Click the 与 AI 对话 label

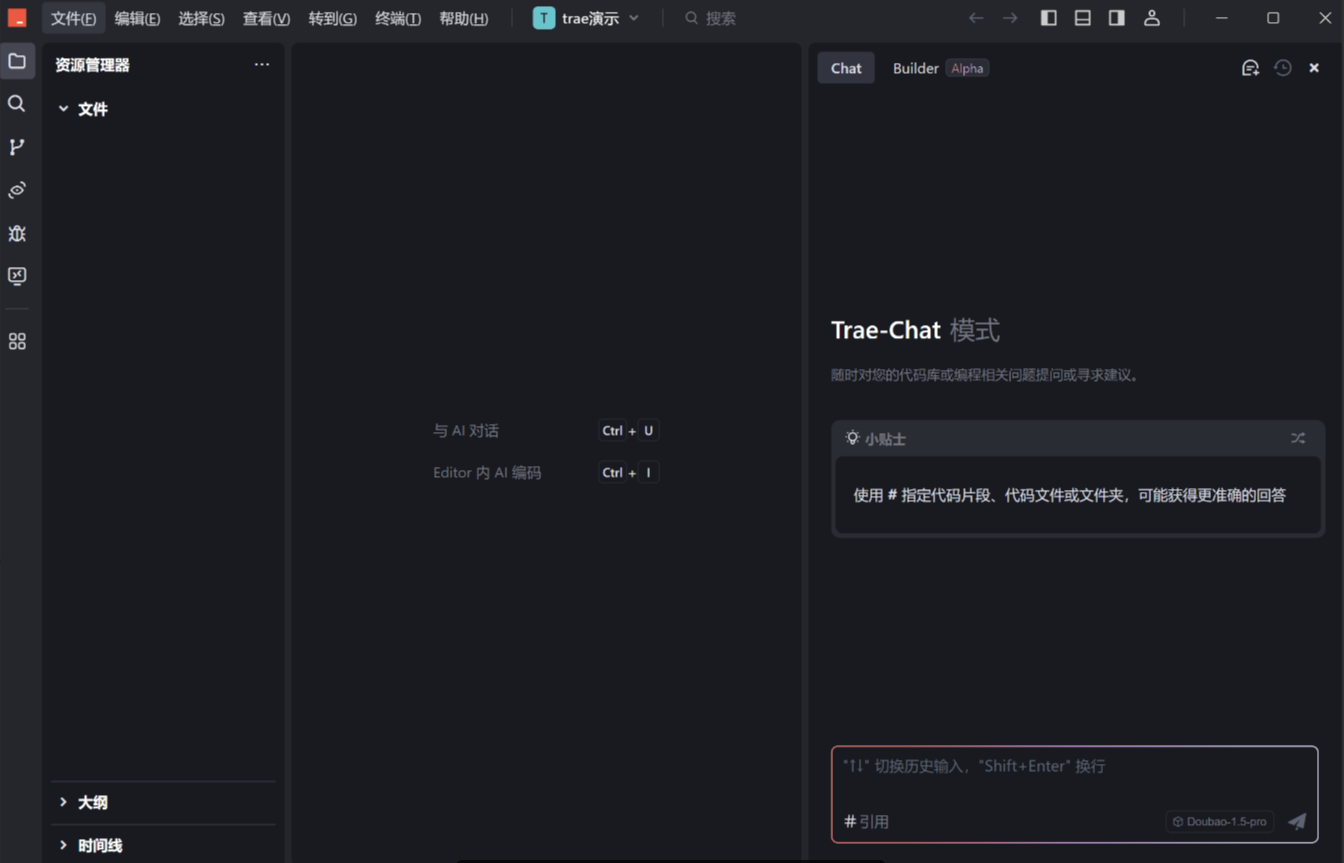coord(466,431)
